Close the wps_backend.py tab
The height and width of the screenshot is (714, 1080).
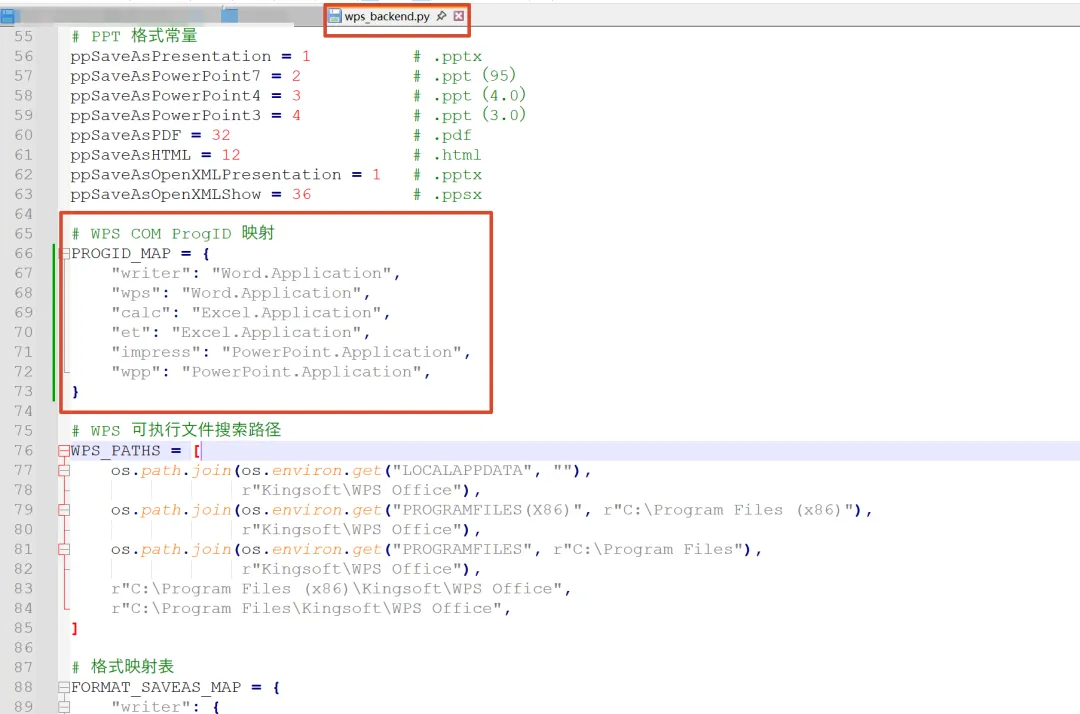click(x=459, y=15)
